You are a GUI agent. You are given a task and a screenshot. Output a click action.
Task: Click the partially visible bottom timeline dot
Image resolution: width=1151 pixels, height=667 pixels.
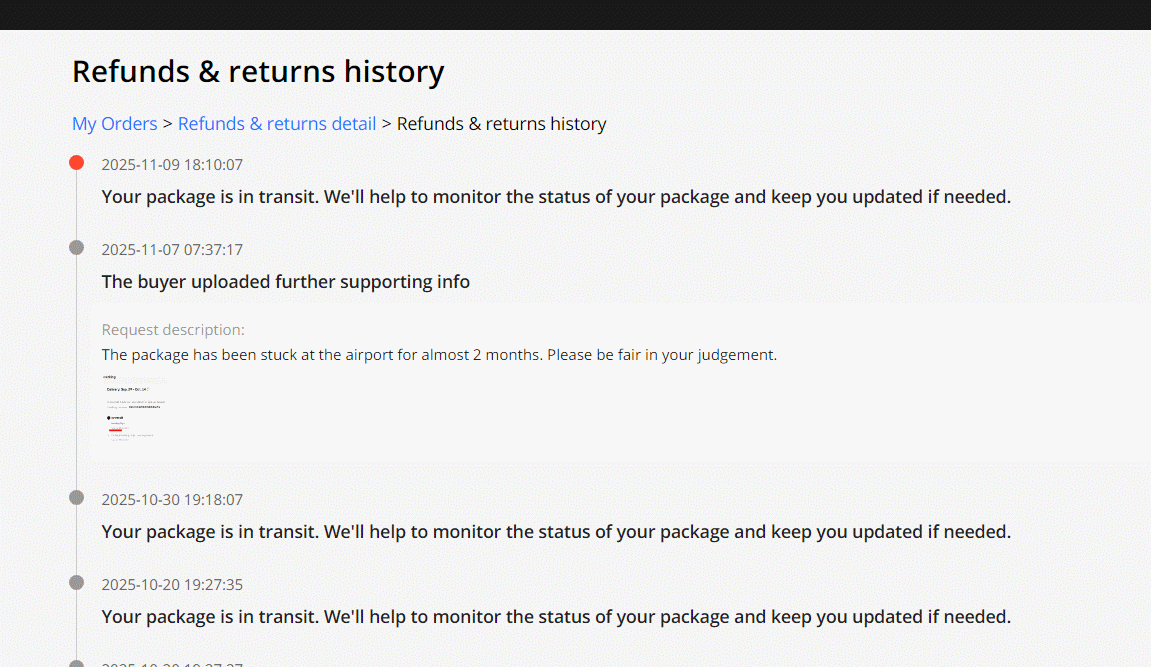76,663
